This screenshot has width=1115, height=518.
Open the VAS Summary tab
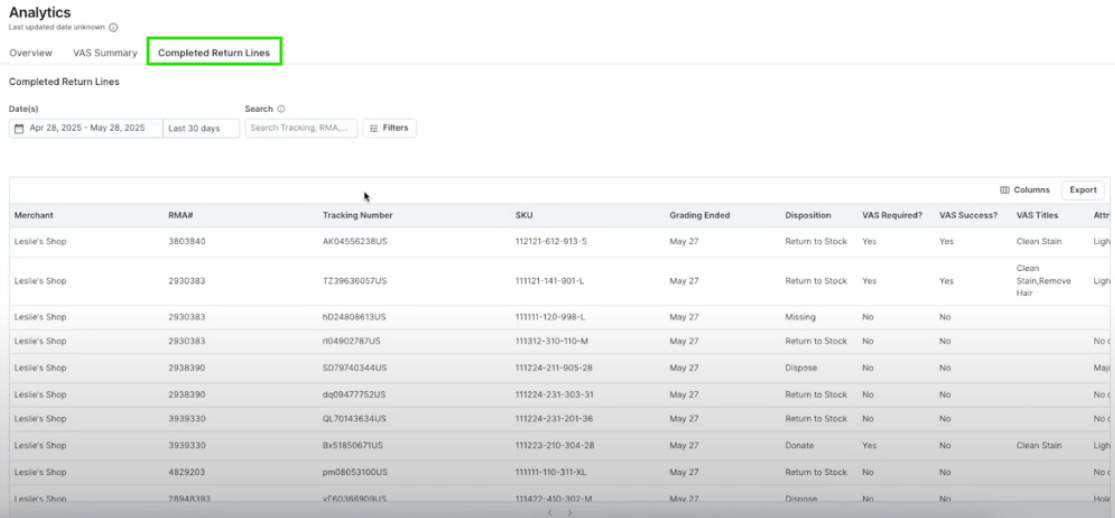tap(105, 53)
